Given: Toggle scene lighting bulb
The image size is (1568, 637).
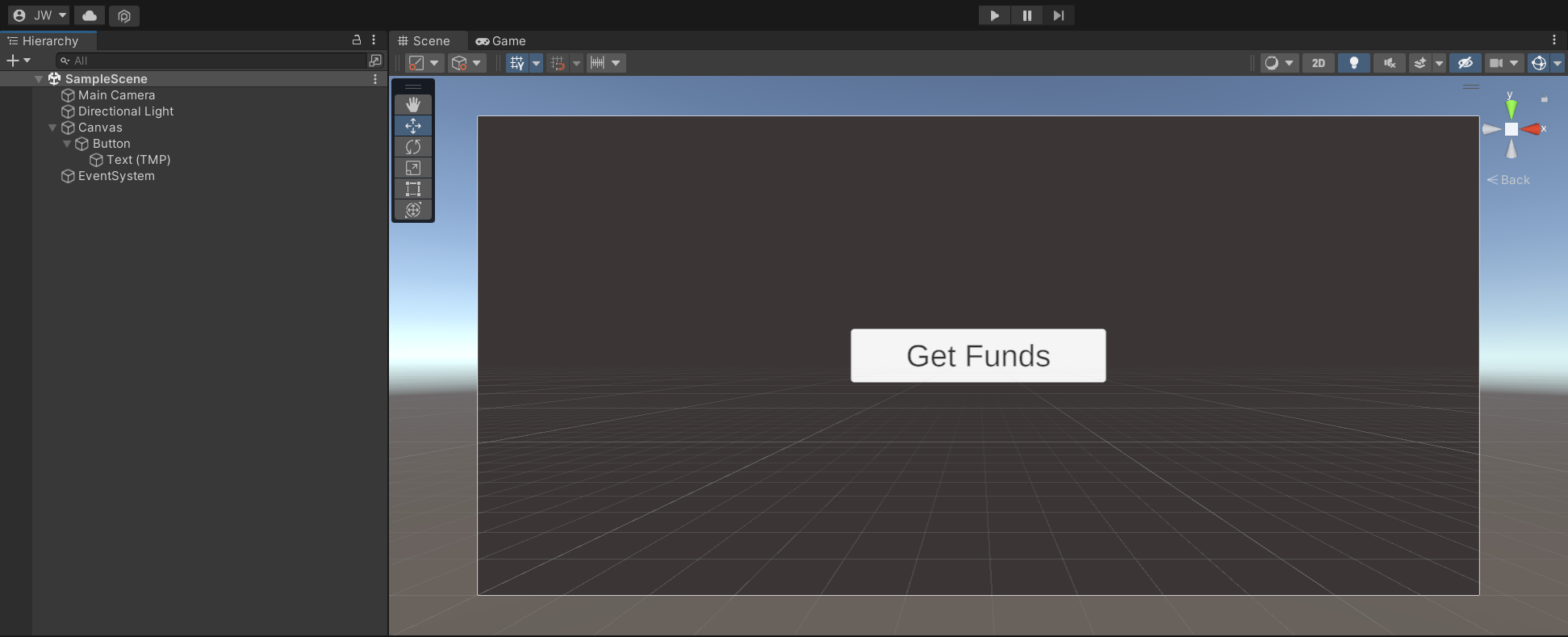Looking at the screenshot, I should 1354,63.
